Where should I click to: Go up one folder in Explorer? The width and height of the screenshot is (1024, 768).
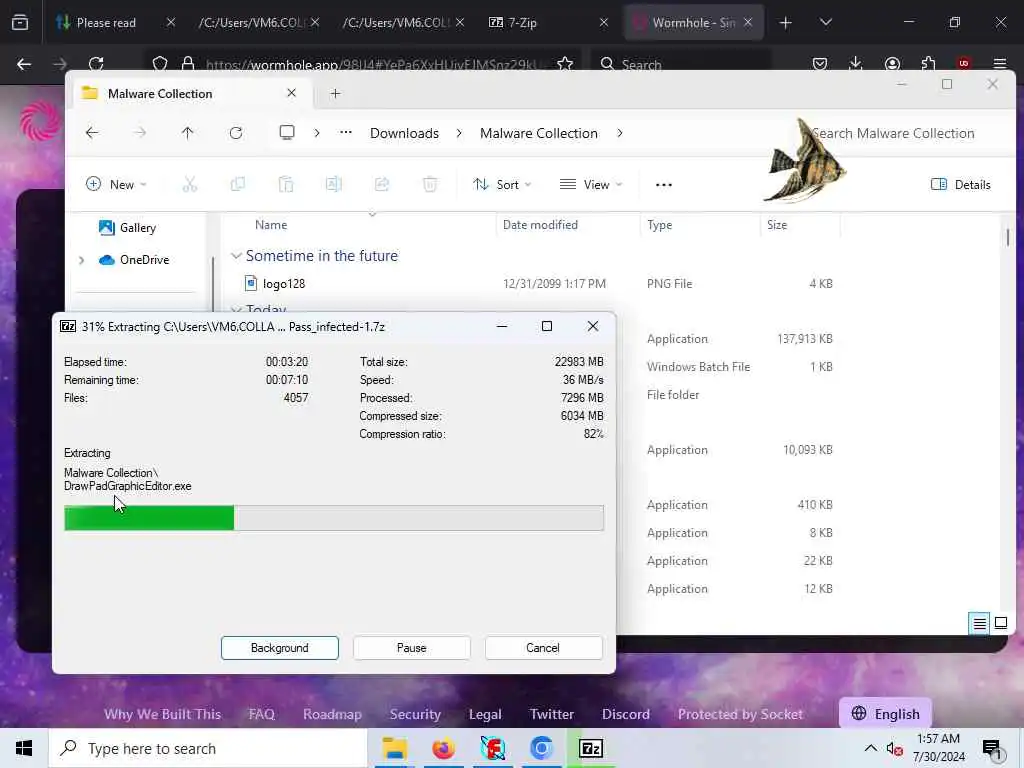(x=187, y=133)
